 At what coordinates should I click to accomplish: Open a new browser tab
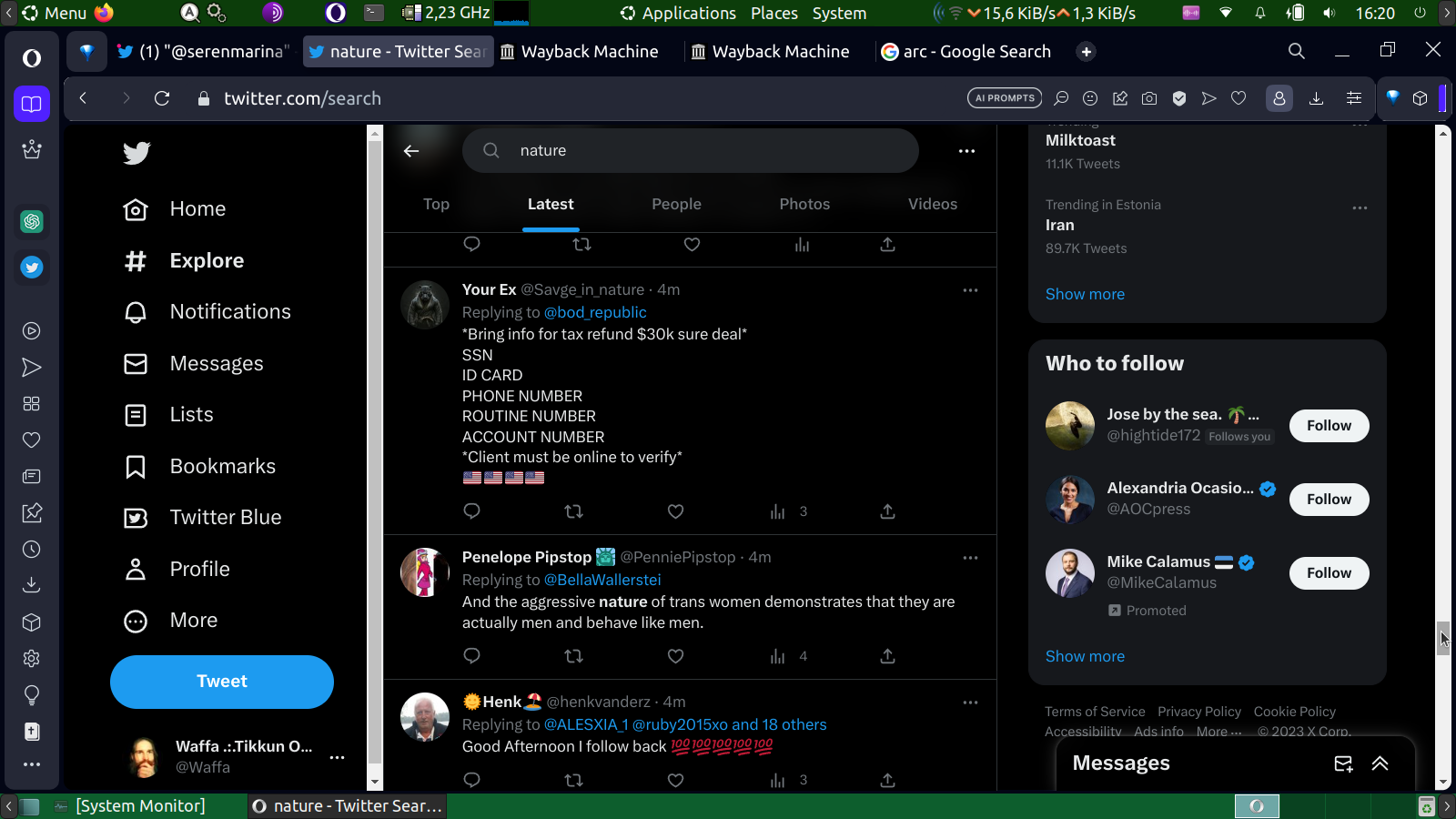pos(1086,52)
